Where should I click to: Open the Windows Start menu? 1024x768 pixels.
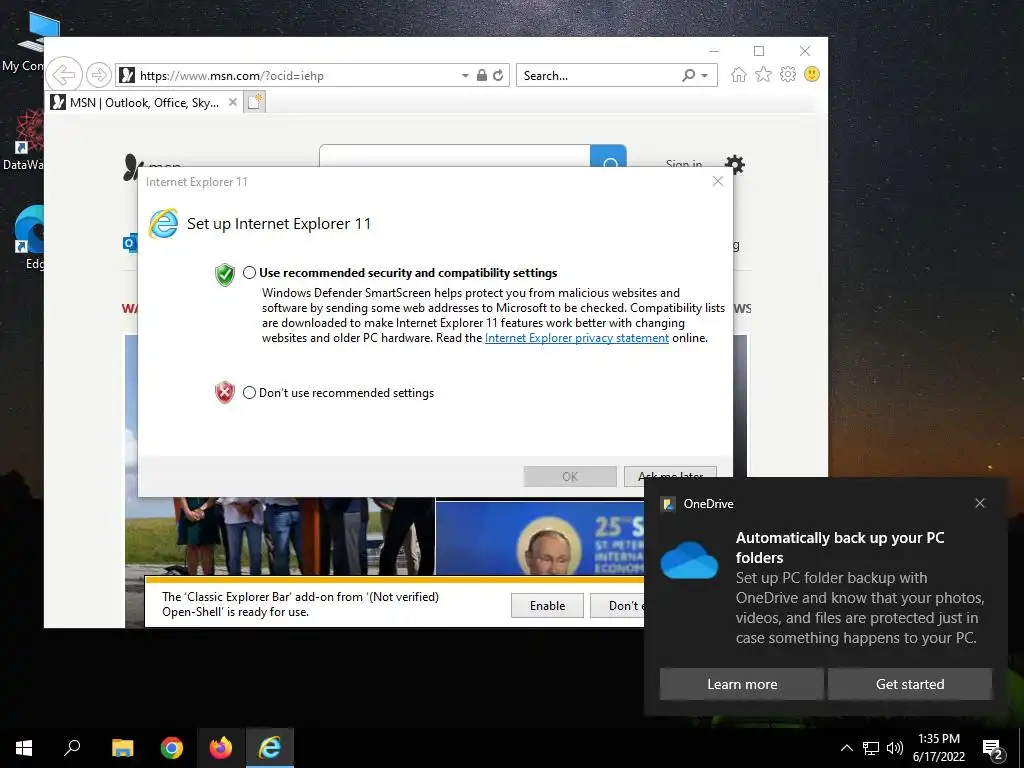pos(24,748)
